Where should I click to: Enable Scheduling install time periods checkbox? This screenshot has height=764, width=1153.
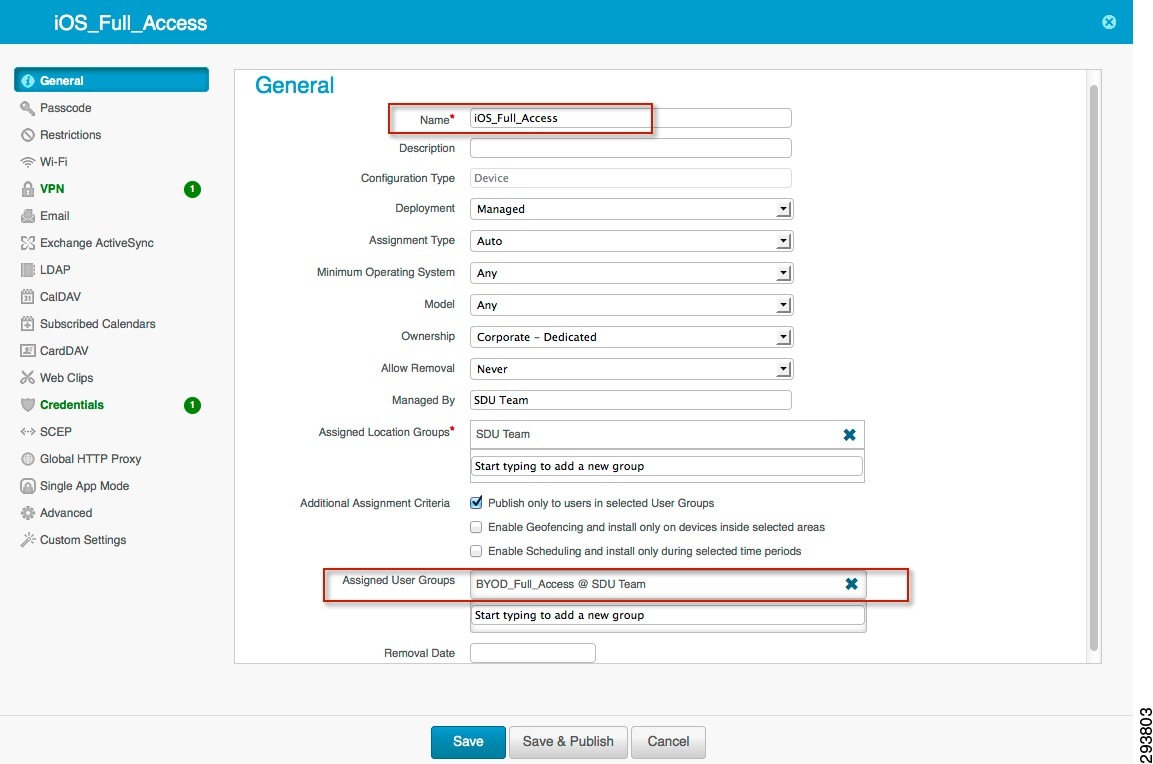(x=476, y=551)
